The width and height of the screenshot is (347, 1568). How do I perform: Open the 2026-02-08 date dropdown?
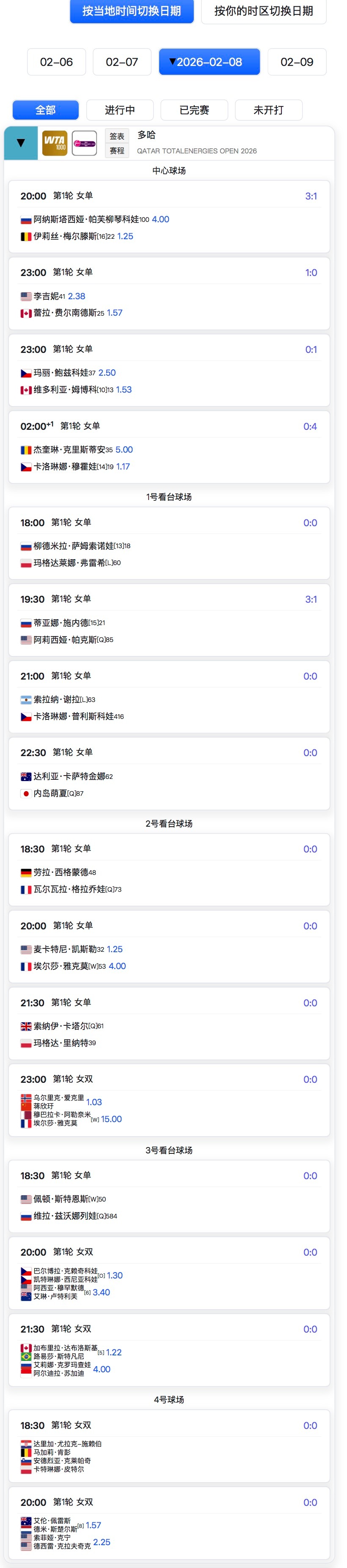[x=209, y=62]
